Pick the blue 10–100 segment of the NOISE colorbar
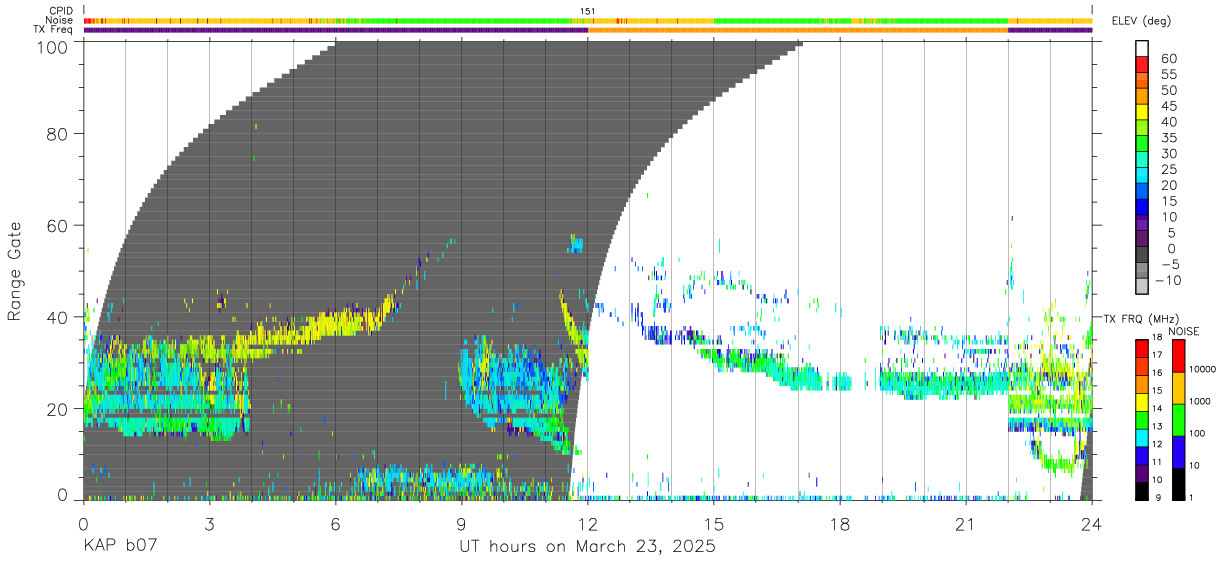The height and width of the screenshot is (567, 1228). 1178,451
